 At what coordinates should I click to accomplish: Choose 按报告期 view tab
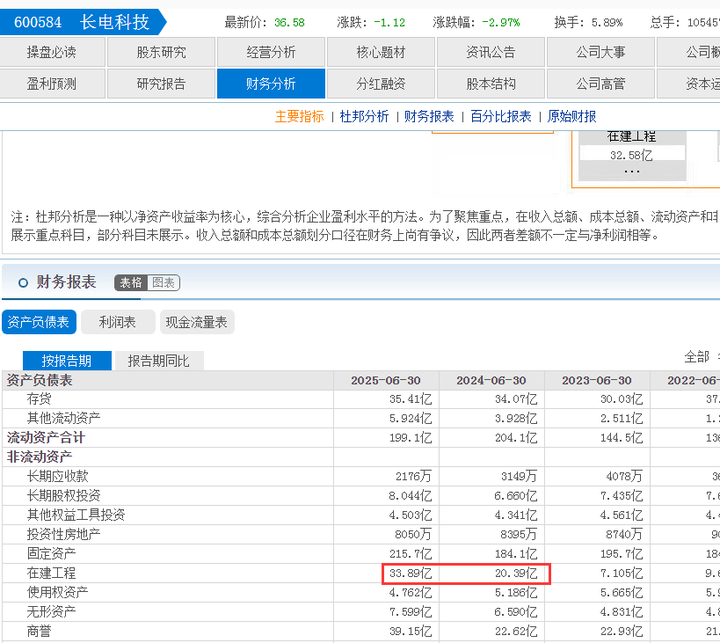[x=67, y=361]
